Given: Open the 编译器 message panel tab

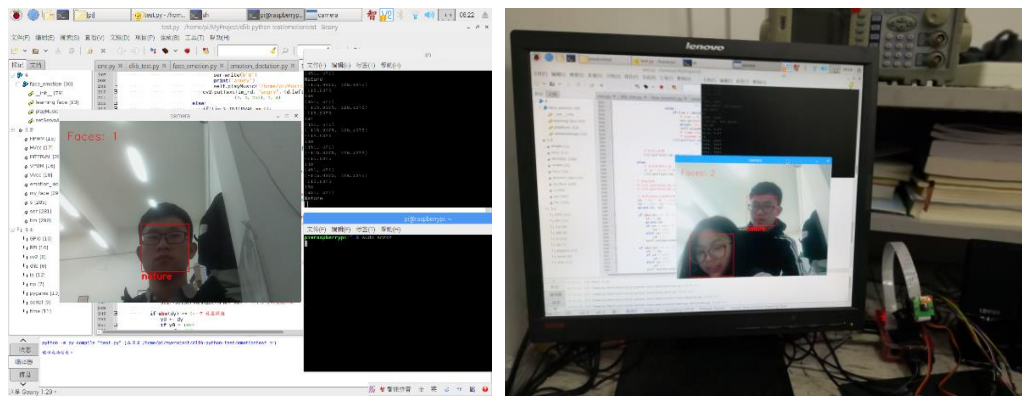Looking at the screenshot, I should 24,361.
